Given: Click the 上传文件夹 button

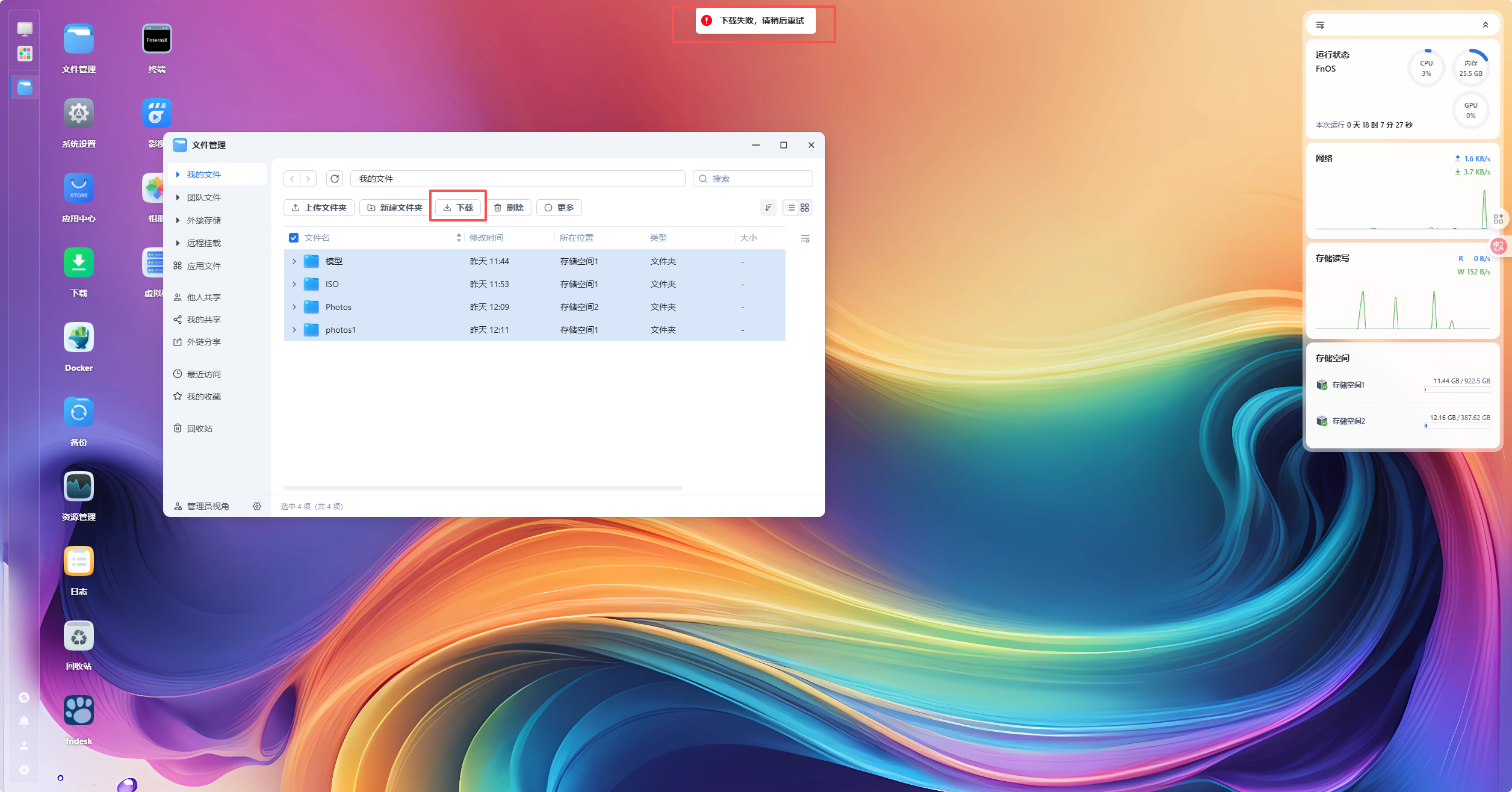Looking at the screenshot, I should (319, 208).
